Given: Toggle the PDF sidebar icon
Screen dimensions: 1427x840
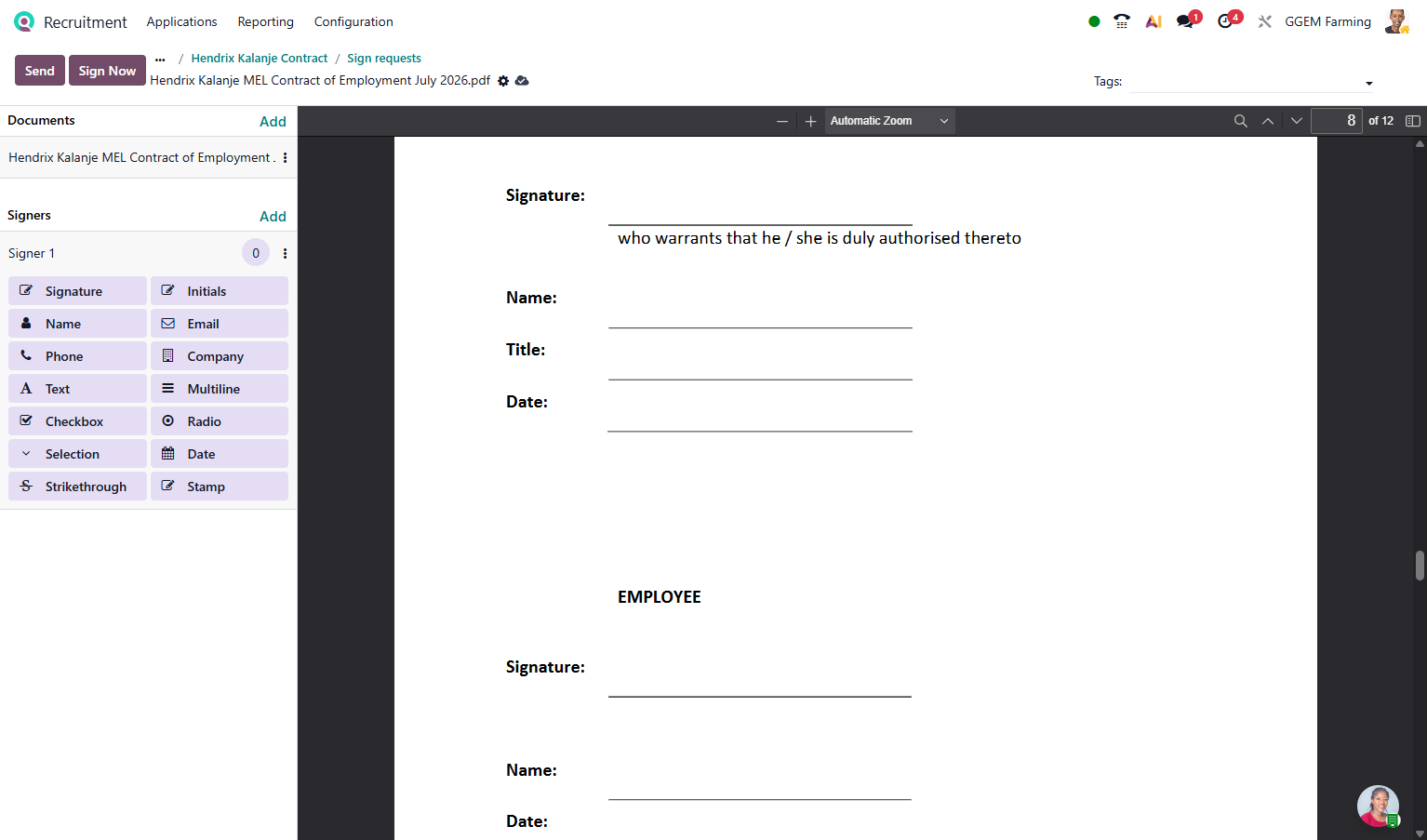Looking at the screenshot, I should click(x=1412, y=121).
